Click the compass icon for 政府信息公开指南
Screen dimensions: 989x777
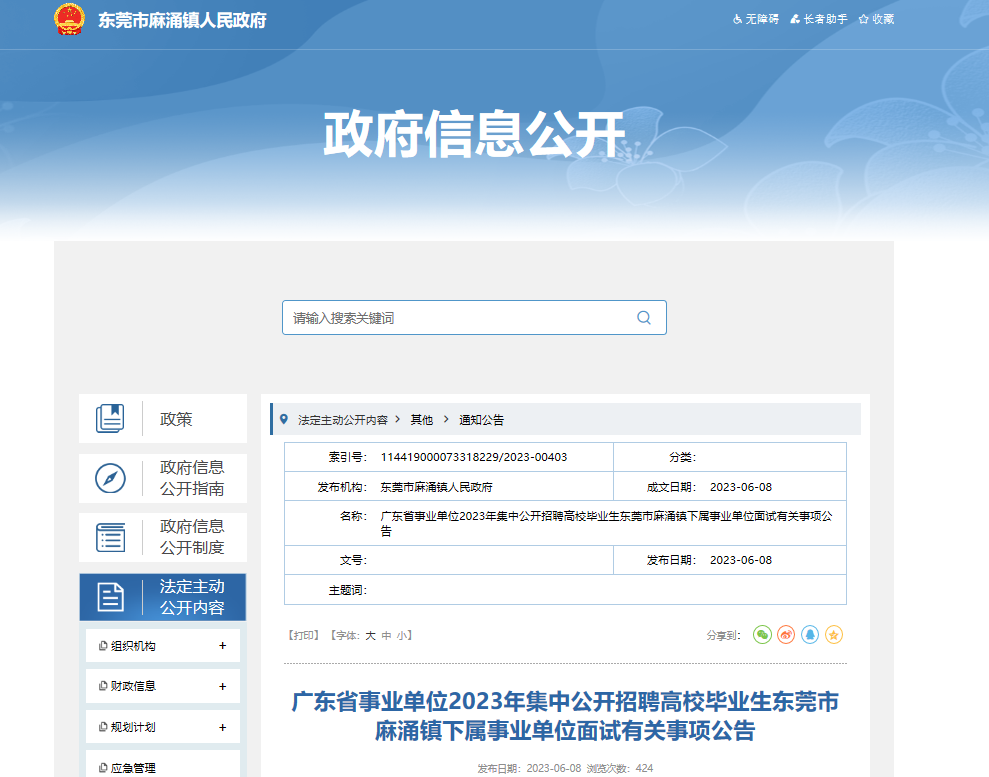(110, 478)
